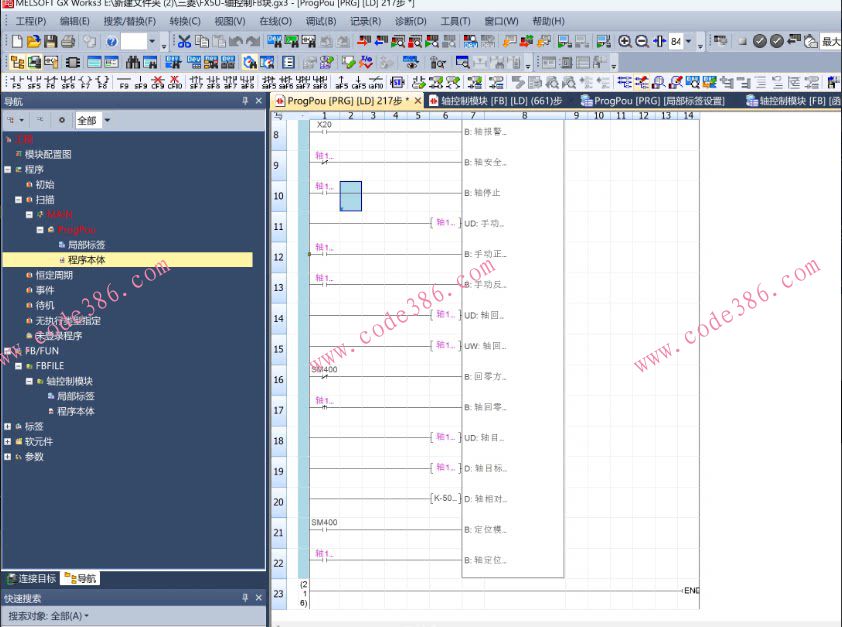Click the Print icon in toolbar
The width and height of the screenshot is (842, 627).
[68, 42]
